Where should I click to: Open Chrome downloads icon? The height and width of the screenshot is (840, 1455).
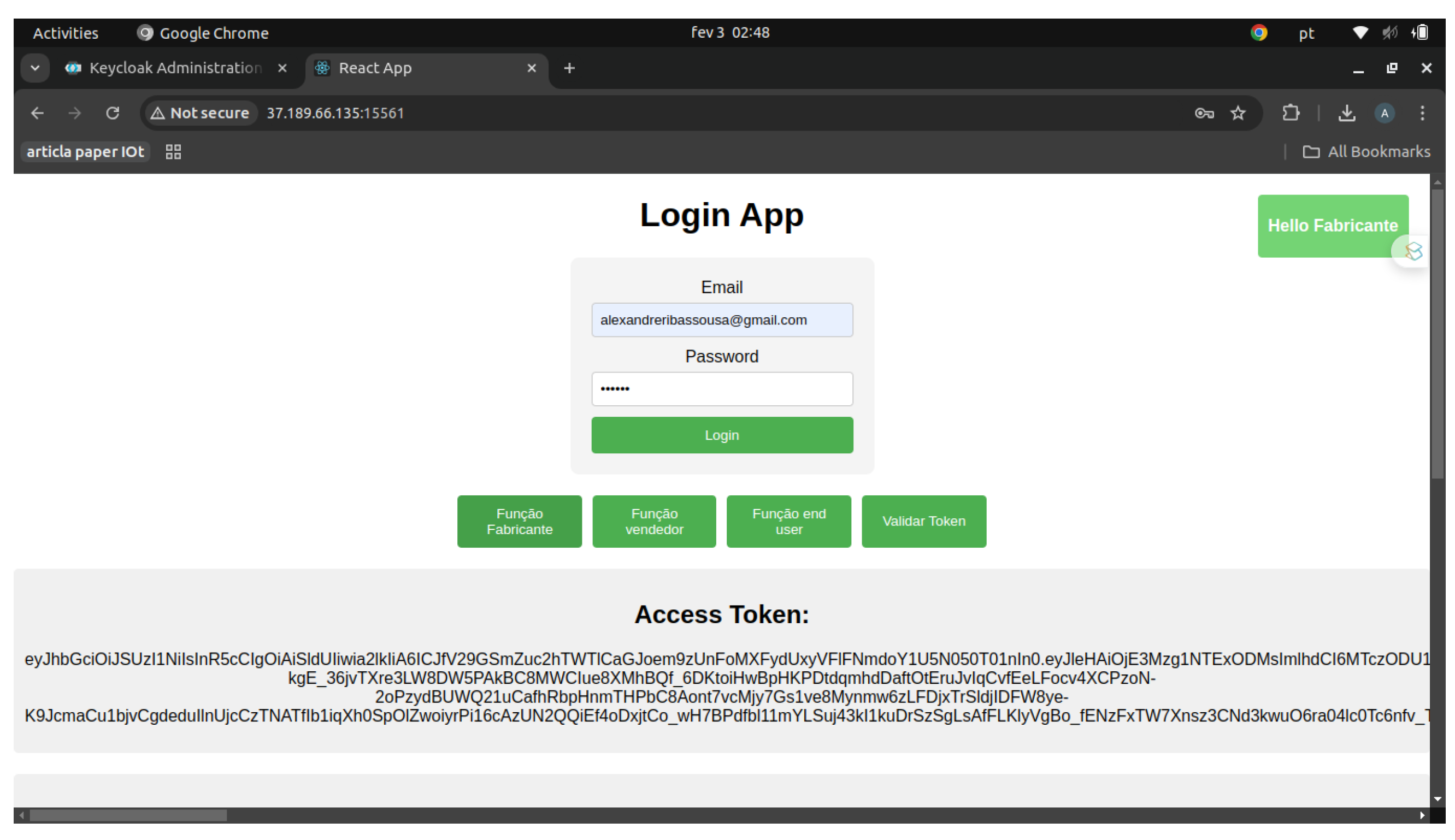[1346, 113]
